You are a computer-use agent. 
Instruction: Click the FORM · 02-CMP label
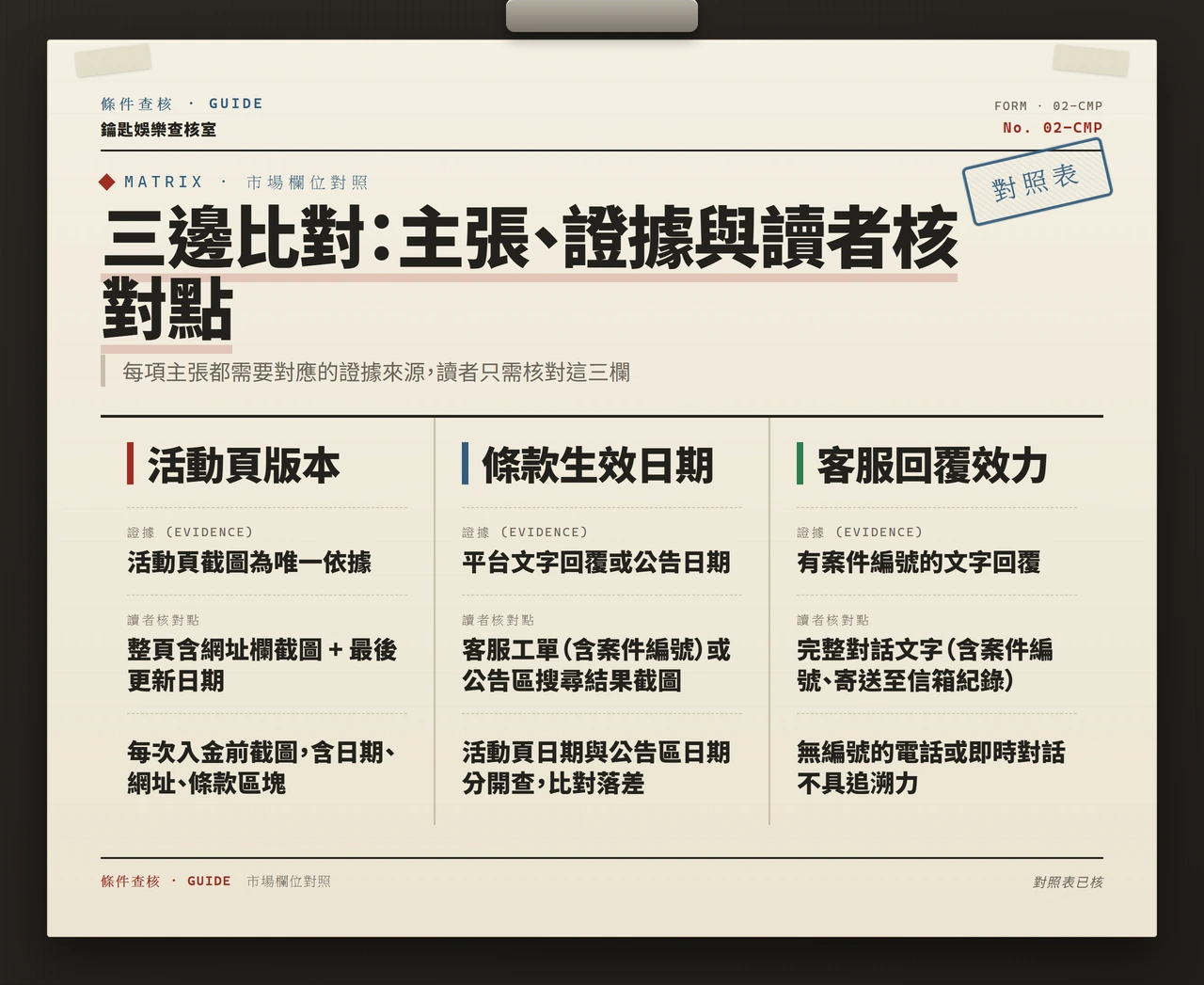pyautogui.click(x=1048, y=106)
